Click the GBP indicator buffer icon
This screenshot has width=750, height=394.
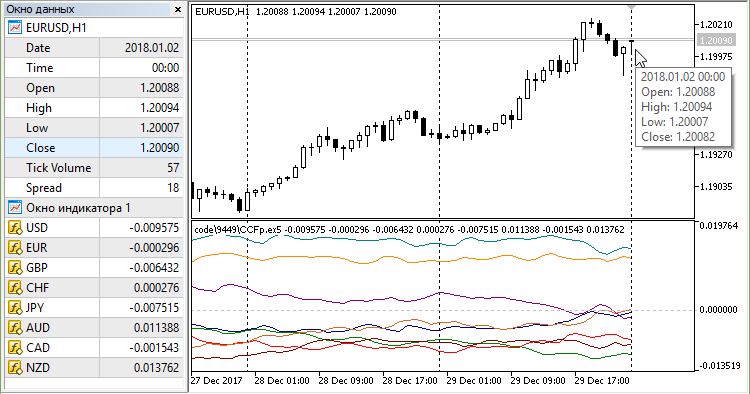pos(15,268)
